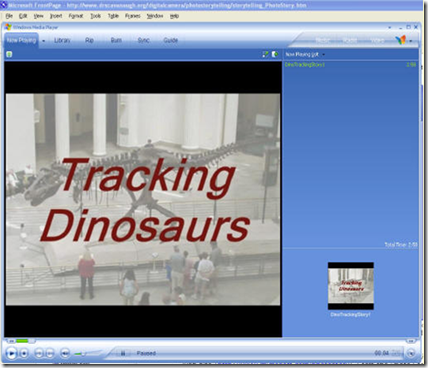Image resolution: width=428 pixels, height=368 pixels.
Task: Open the Media Player quick access menu arrow
Action: [390, 27]
